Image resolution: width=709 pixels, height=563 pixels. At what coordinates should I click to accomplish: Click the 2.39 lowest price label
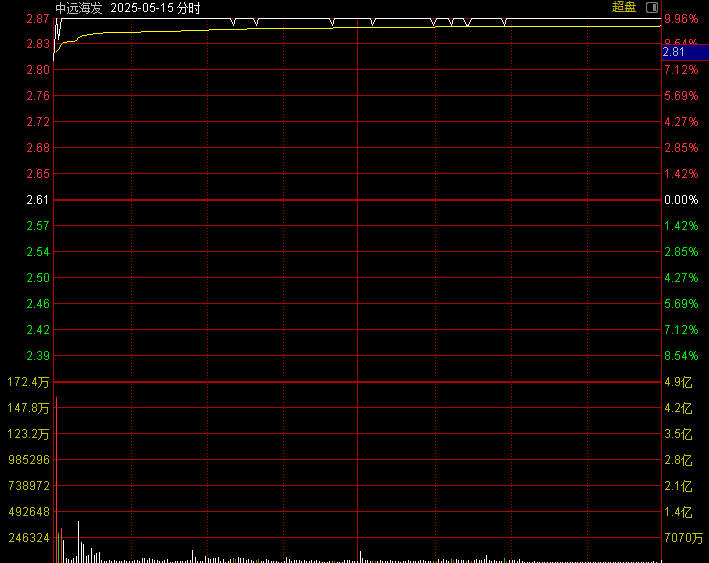pos(37,356)
